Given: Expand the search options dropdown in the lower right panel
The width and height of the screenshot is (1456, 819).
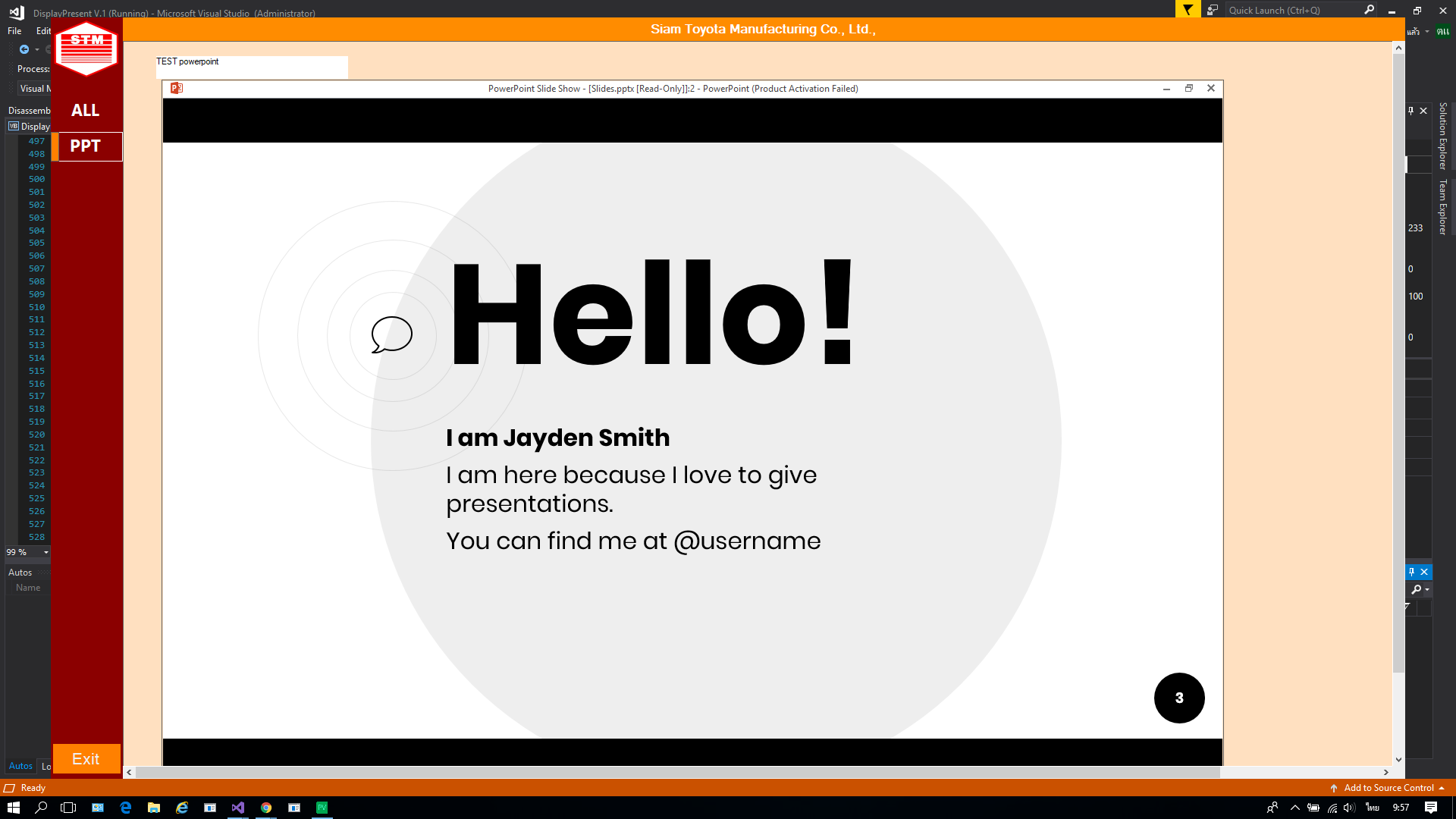Looking at the screenshot, I should pyautogui.click(x=1427, y=589).
